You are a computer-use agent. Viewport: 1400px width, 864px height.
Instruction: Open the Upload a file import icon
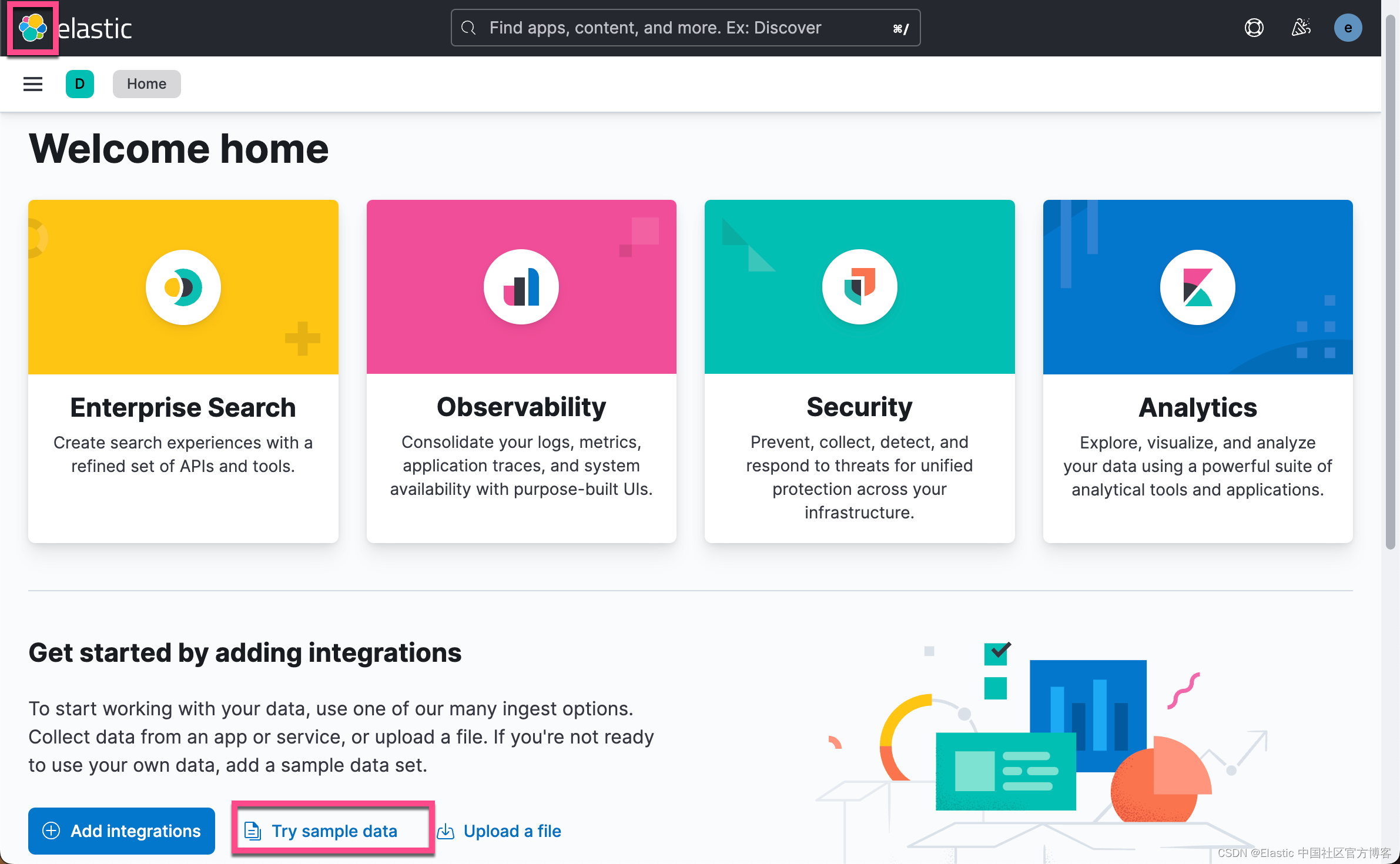(445, 831)
